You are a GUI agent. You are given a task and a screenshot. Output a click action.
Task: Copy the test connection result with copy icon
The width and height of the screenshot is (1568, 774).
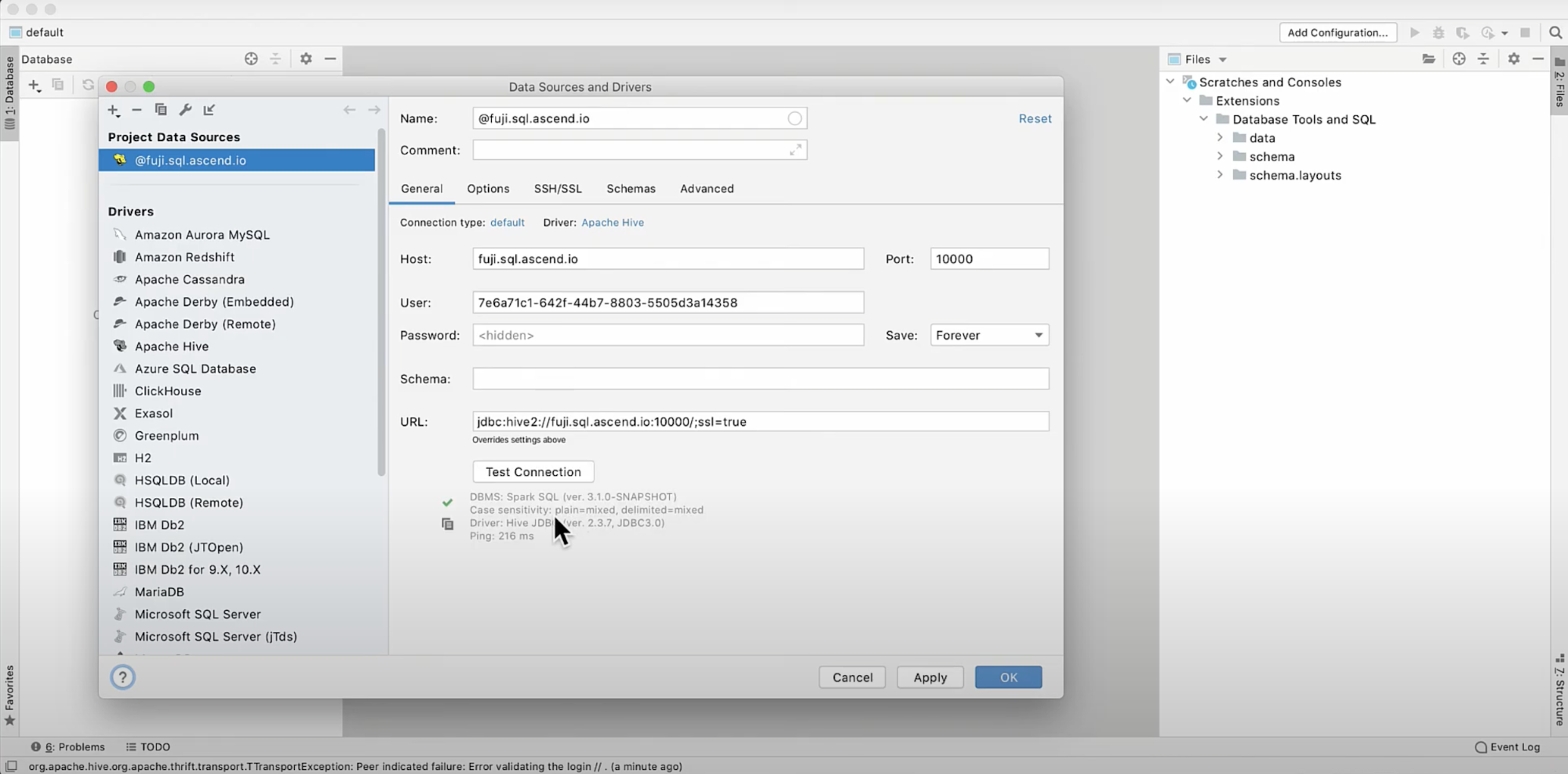tap(447, 524)
